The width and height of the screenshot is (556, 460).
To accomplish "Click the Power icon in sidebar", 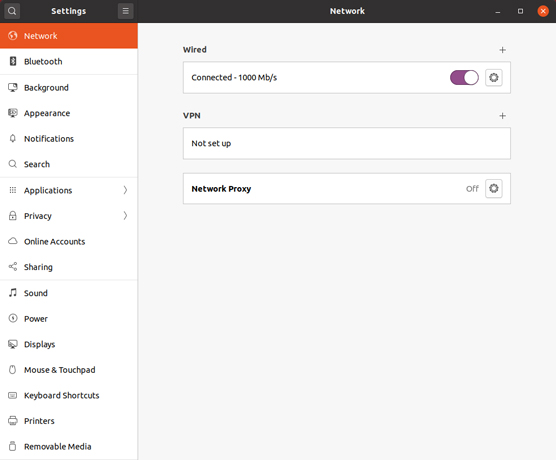I will click(x=13, y=318).
